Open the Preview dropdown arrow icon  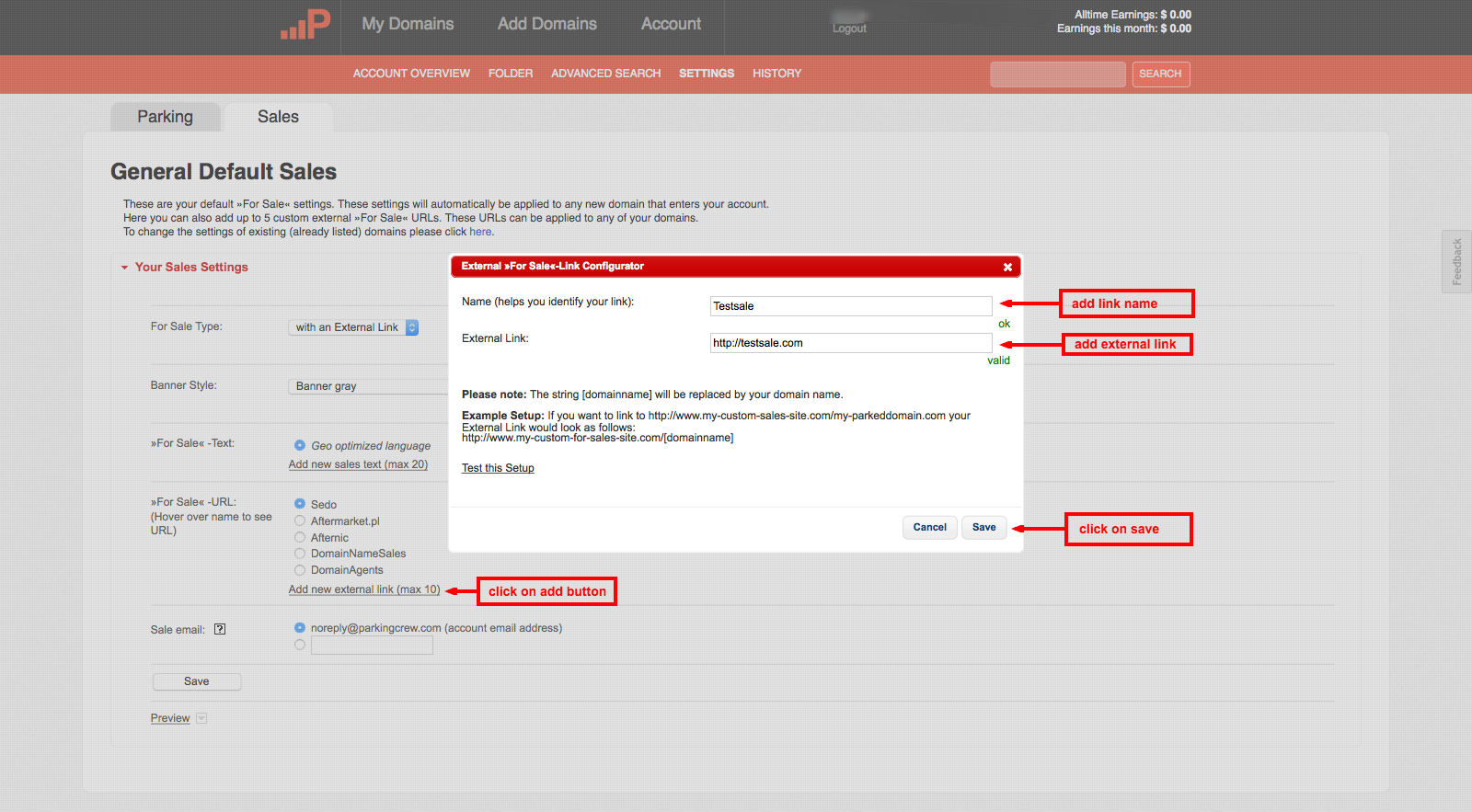coord(201,719)
